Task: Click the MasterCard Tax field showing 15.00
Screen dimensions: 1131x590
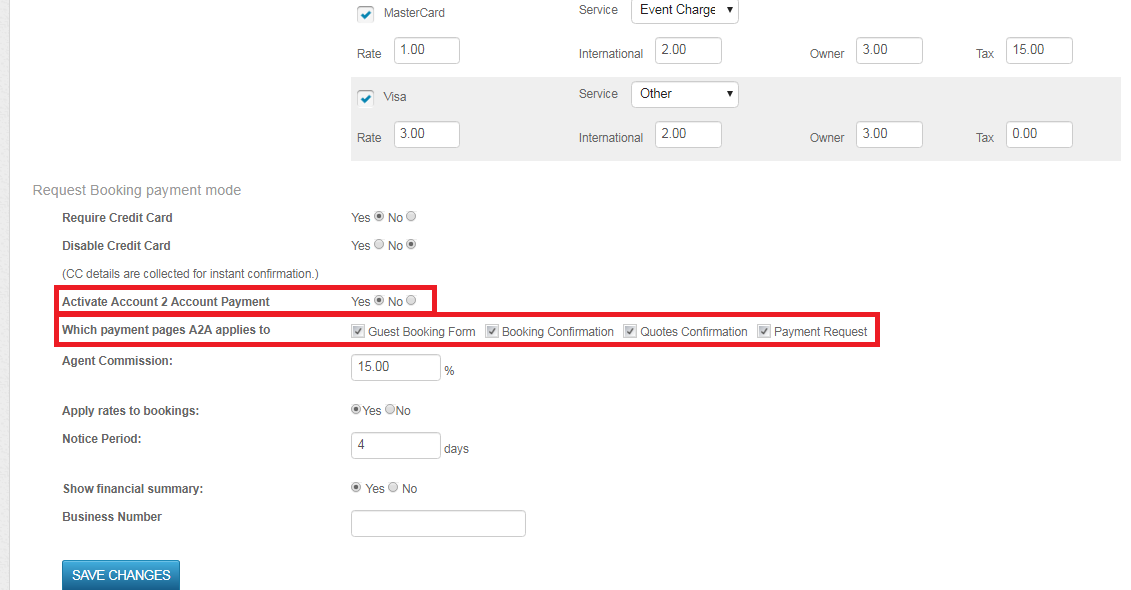Action: pyautogui.click(x=1039, y=50)
